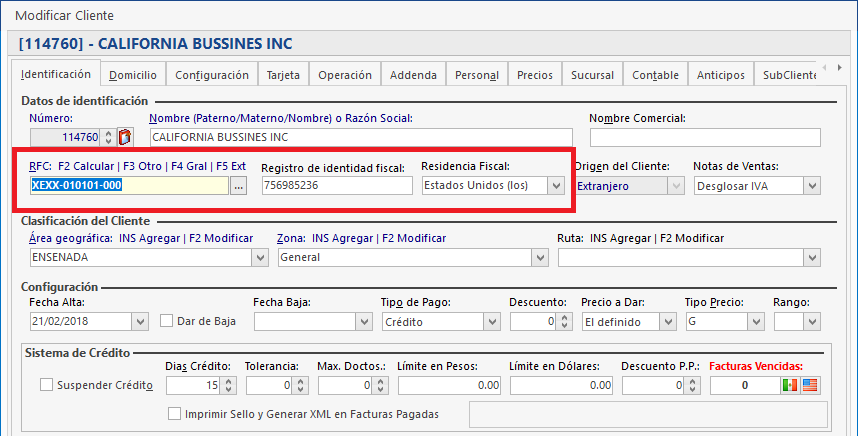Click the Descuento spinner arrows
Screen dimensions: 858x436
click(564, 322)
